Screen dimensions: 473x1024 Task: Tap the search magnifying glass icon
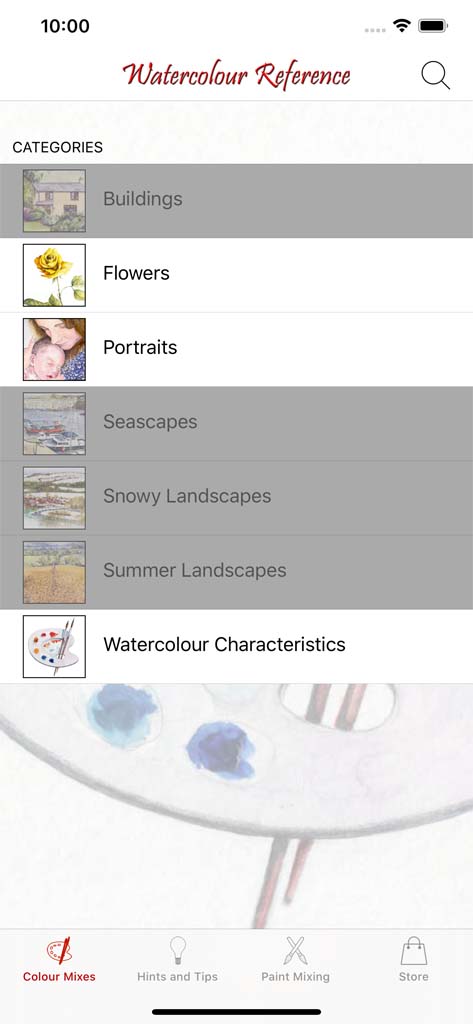pos(435,75)
